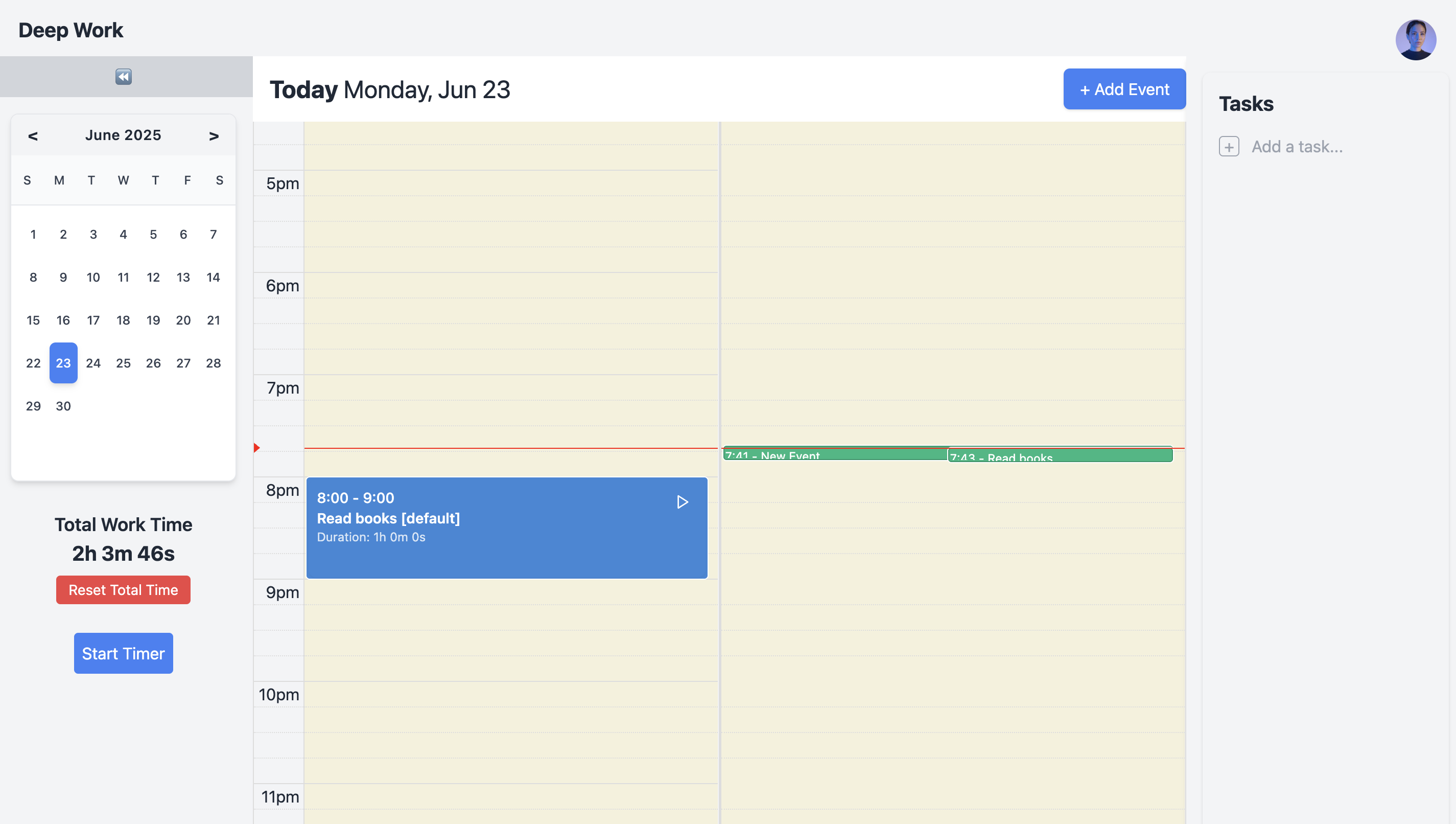
Task: Select June 28 in the mini calendar
Action: [x=213, y=363]
